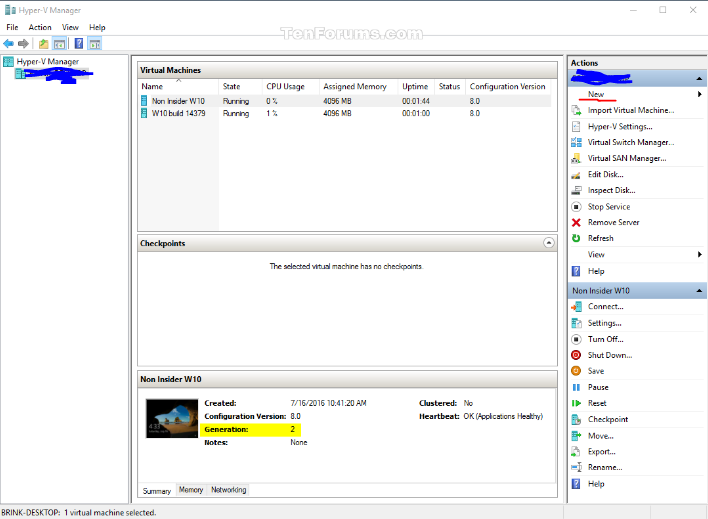The width and height of the screenshot is (708, 519).
Task: Select the Non Insider W10 virtual machine row
Action: (x=345, y=101)
